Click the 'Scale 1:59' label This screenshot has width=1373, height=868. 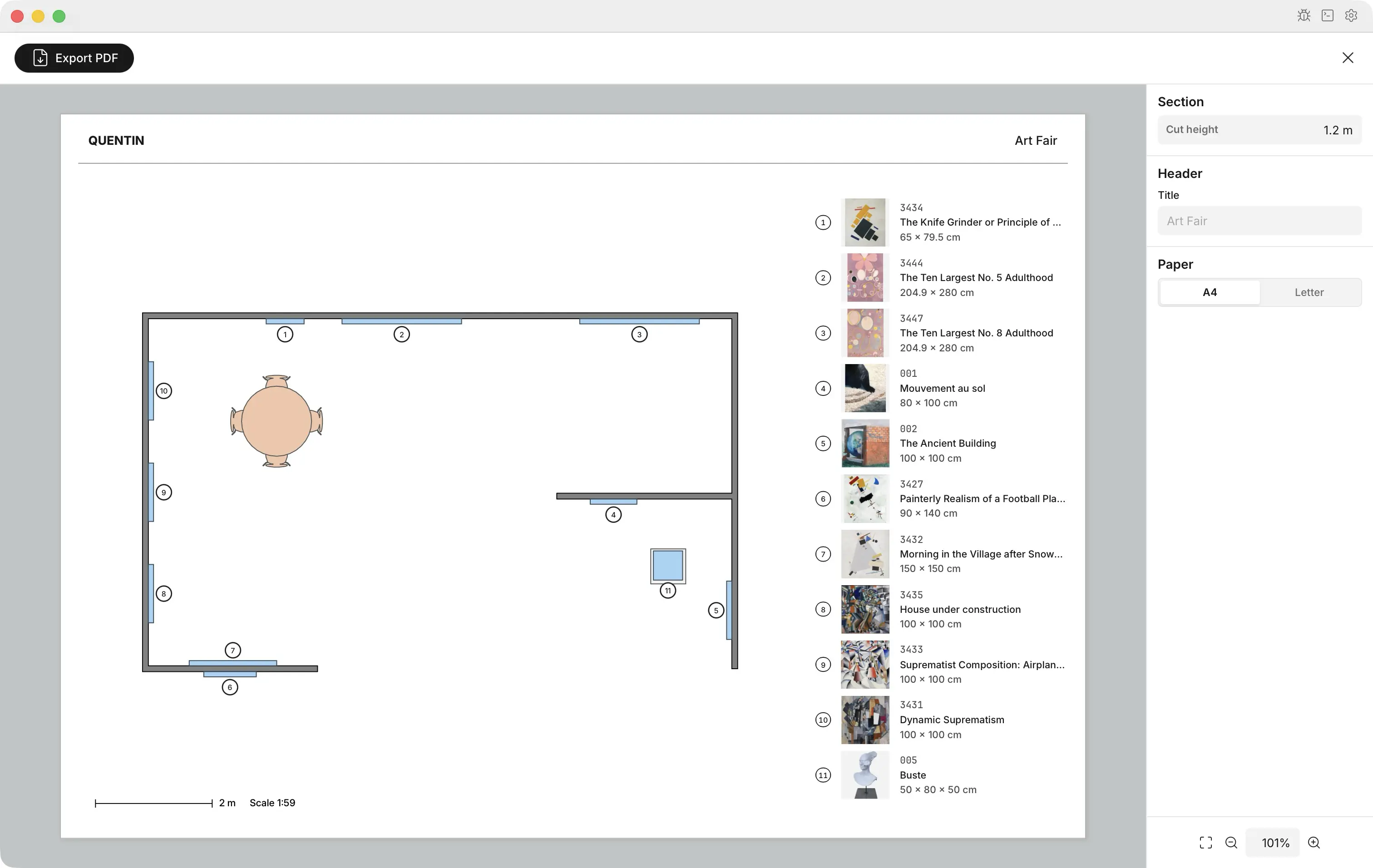pyautogui.click(x=272, y=803)
